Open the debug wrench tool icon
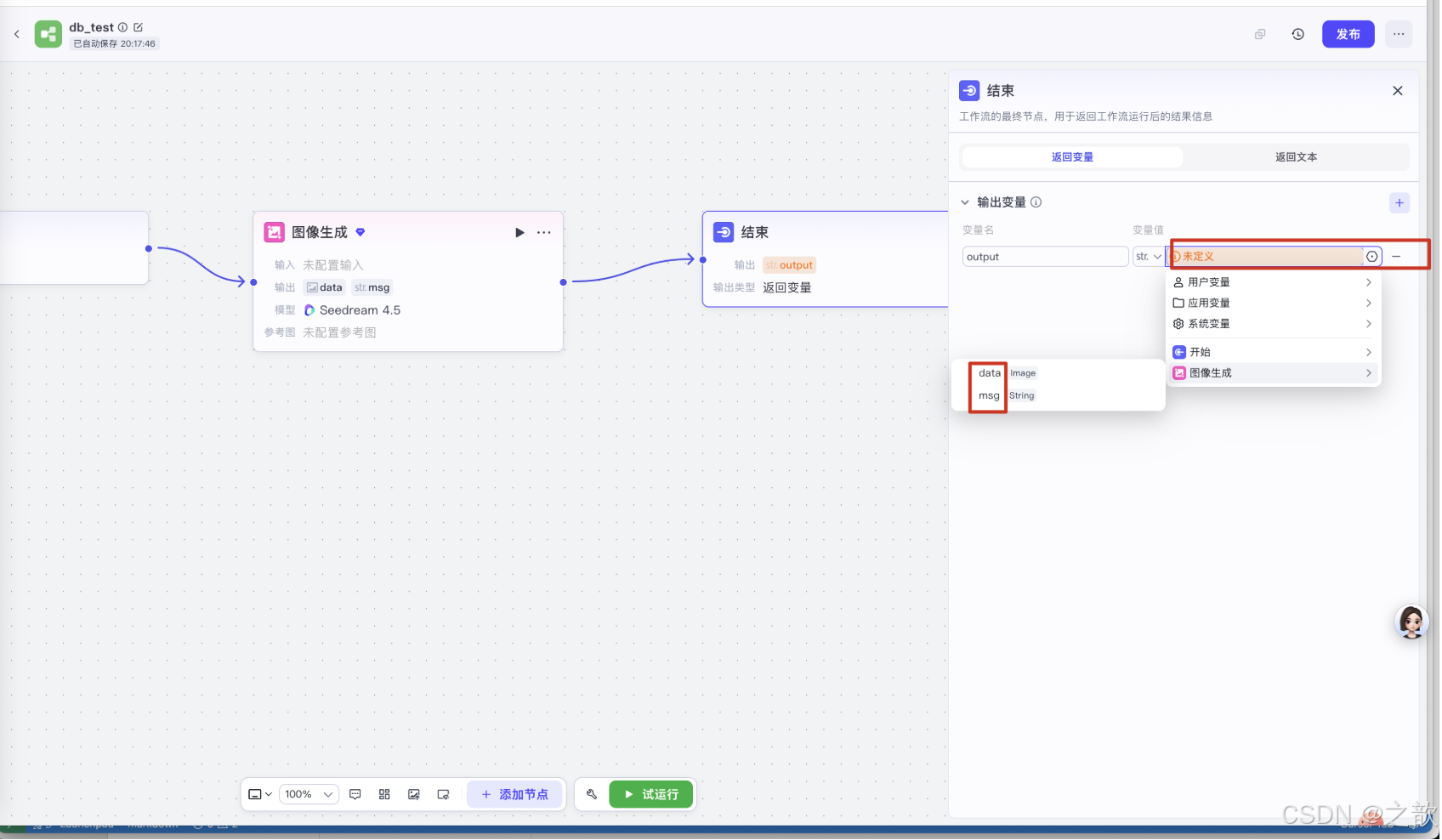Screen dimensions: 1442x840 click(x=592, y=795)
